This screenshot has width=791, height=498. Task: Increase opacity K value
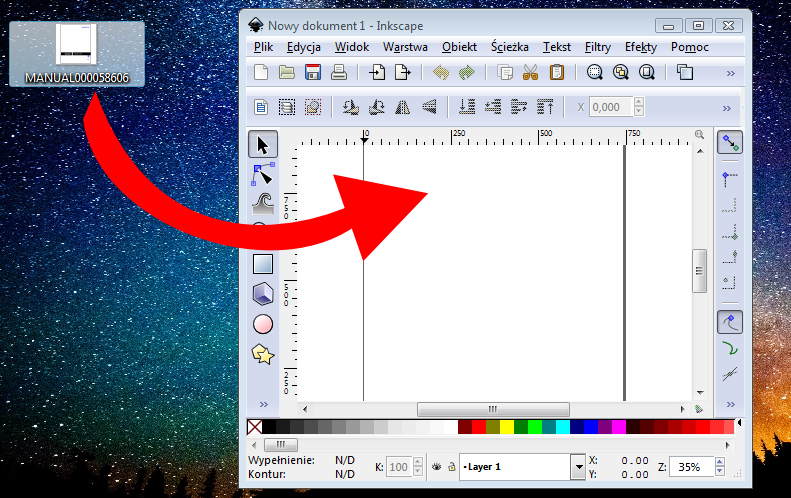point(418,462)
